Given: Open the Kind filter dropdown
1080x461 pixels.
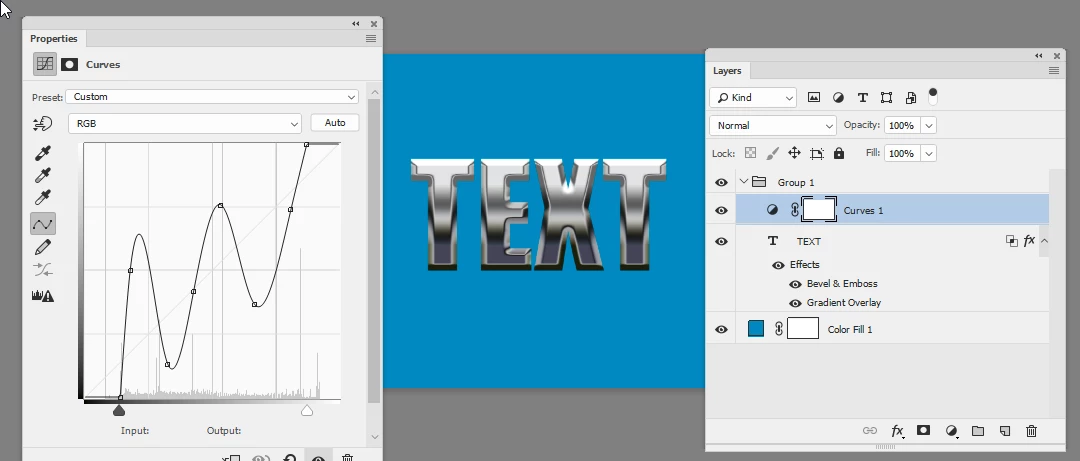Looking at the screenshot, I should [753, 98].
